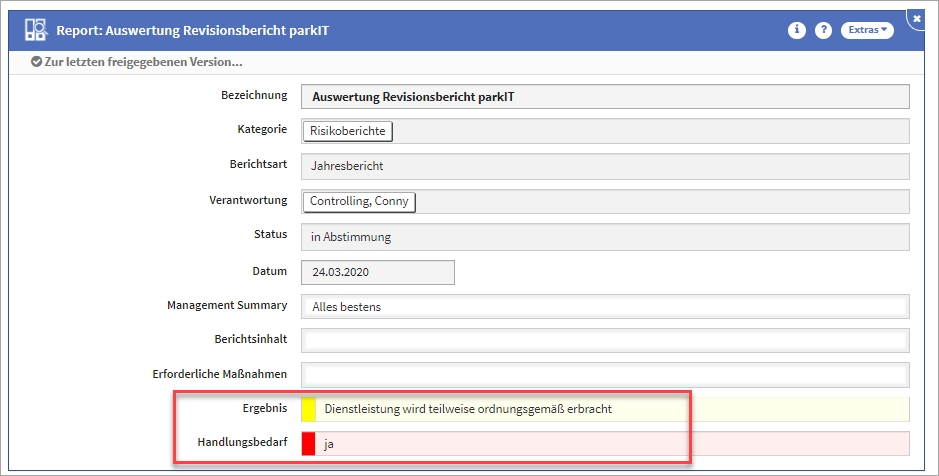939x476 pixels.
Task: Click the 'Controlling, Conny' responsibility tag
Action: click(x=358, y=201)
